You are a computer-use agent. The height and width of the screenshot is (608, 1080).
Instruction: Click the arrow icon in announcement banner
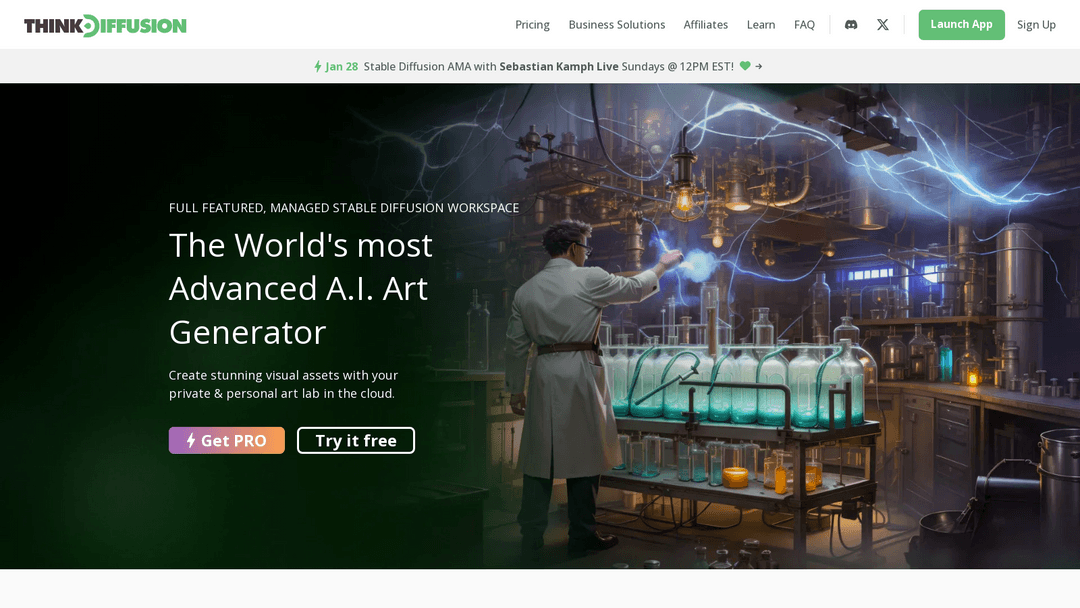[x=759, y=66]
